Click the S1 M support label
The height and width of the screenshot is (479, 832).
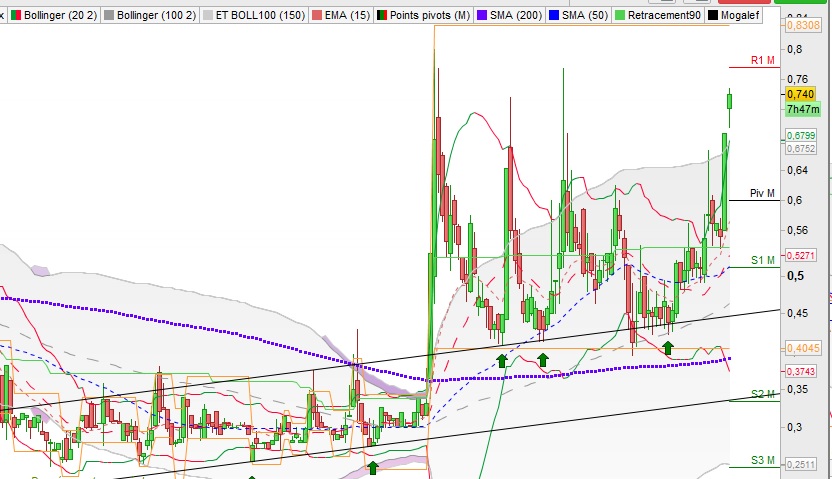pyautogui.click(x=762, y=260)
